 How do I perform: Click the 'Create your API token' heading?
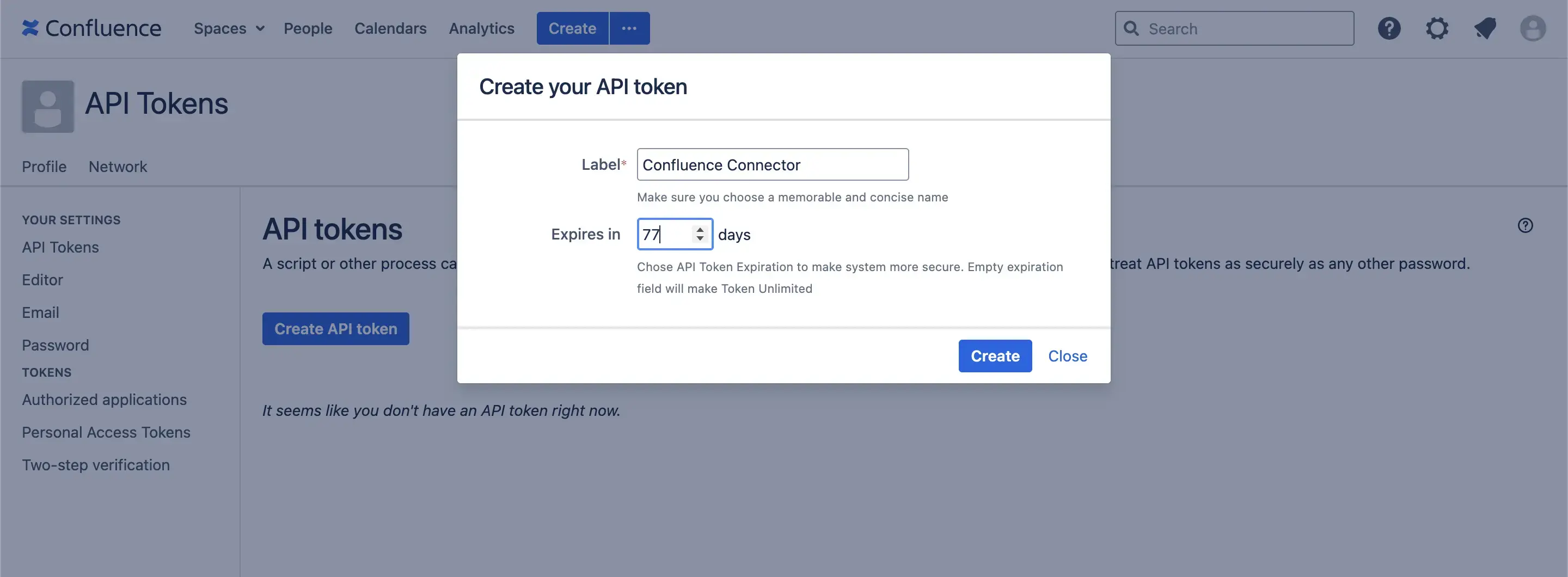pyautogui.click(x=583, y=87)
